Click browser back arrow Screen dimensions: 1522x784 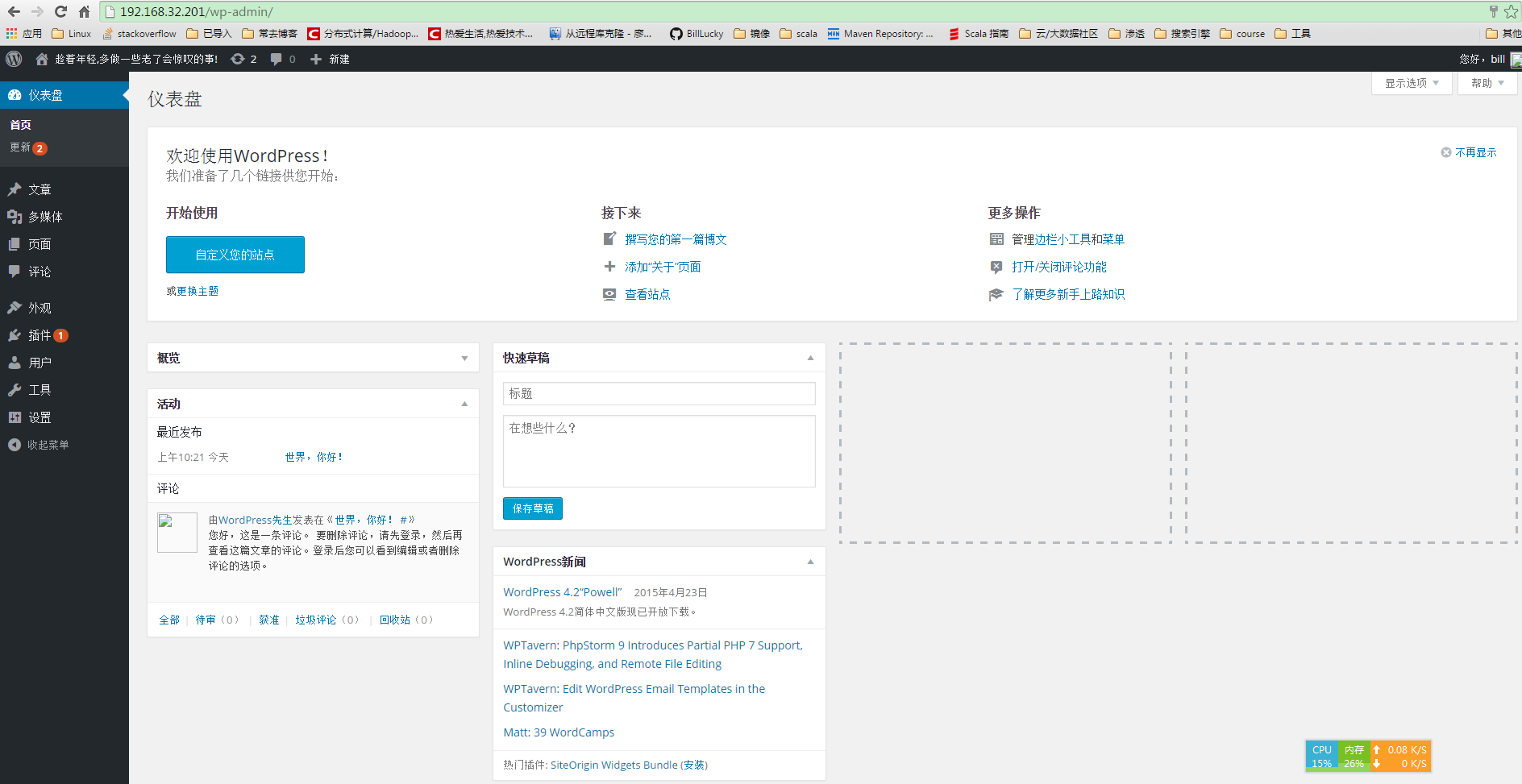pyautogui.click(x=14, y=11)
